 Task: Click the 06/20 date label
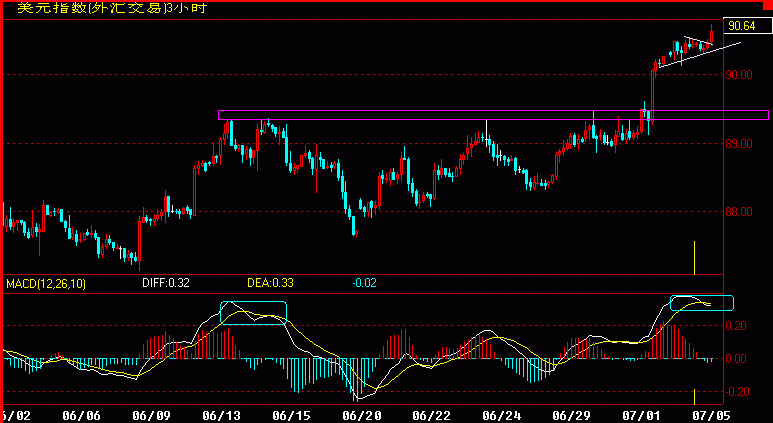click(x=361, y=416)
